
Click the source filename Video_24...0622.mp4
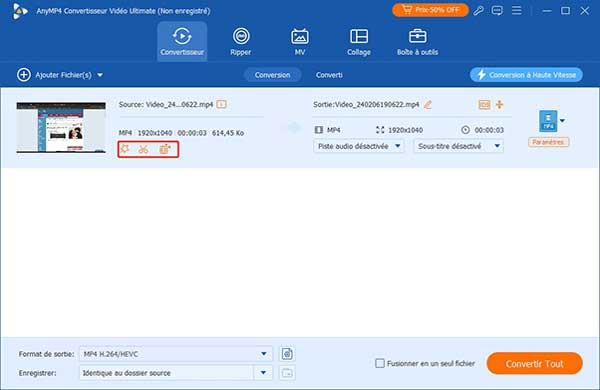click(x=179, y=104)
